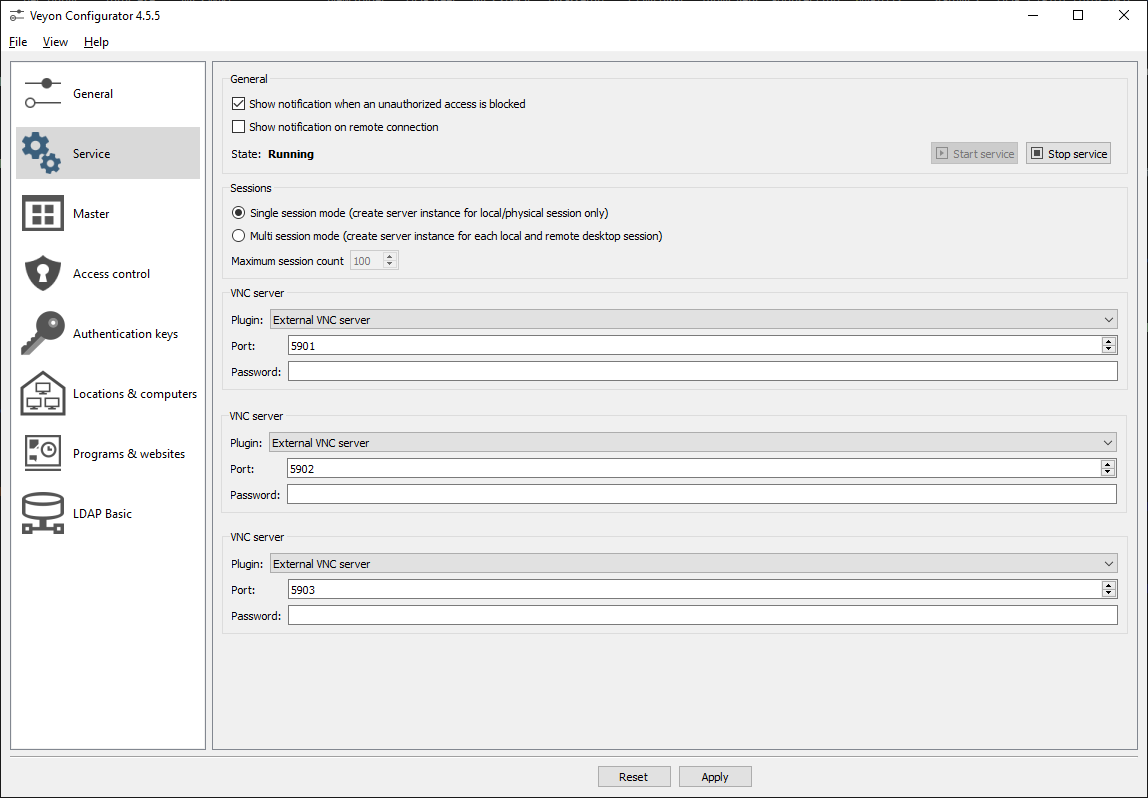The width and height of the screenshot is (1148, 798).
Task: Click the Reset button
Action: point(634,777)
